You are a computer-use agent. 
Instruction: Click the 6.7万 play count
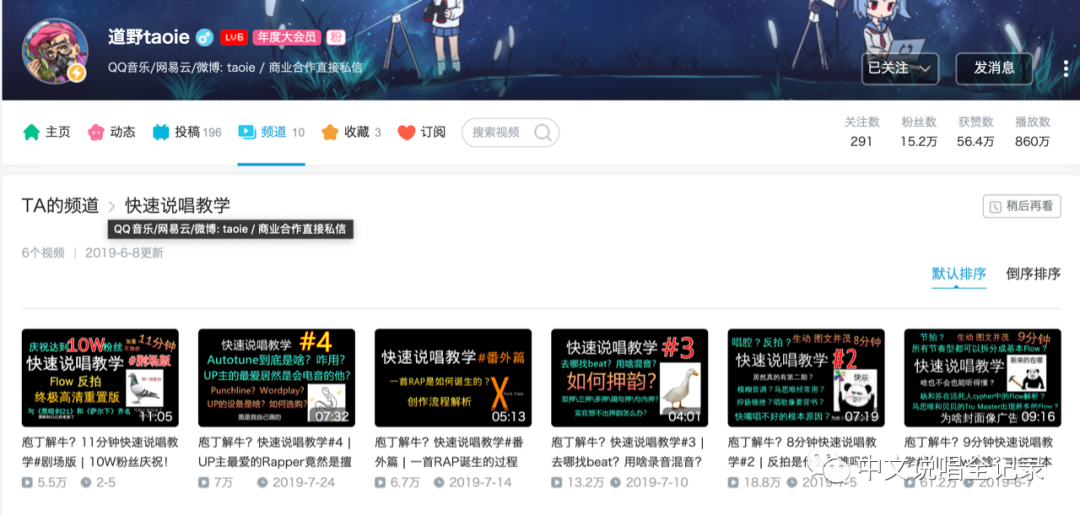pos(397,482)
